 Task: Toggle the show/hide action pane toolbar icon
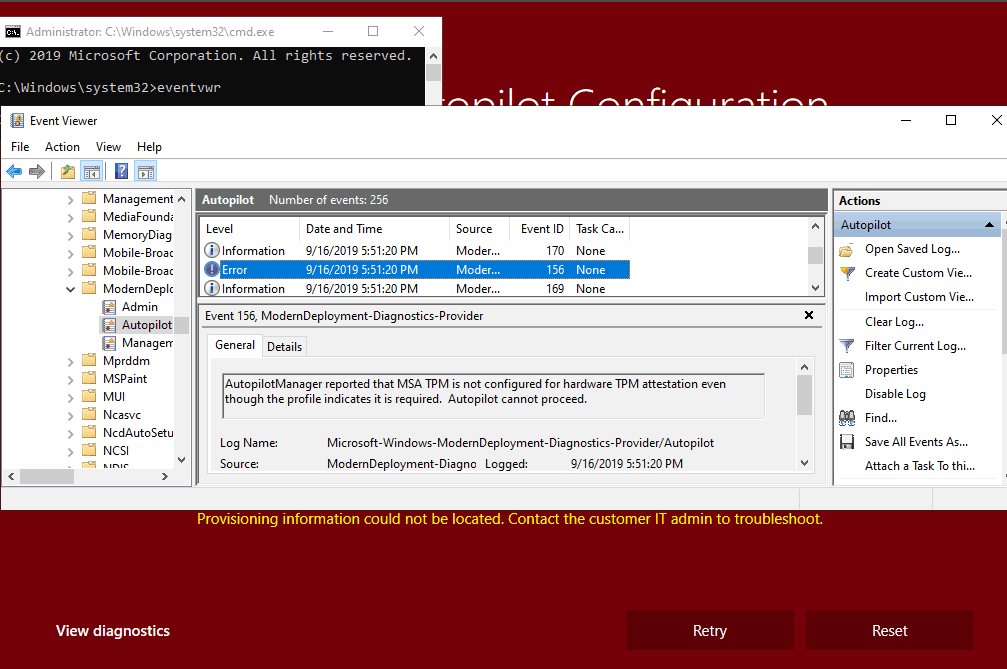[x=146, y=171]
